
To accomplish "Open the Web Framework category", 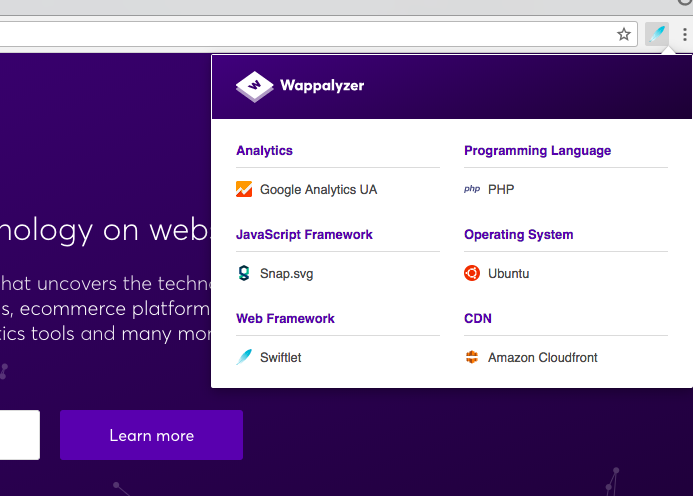I will click(285, 319).
